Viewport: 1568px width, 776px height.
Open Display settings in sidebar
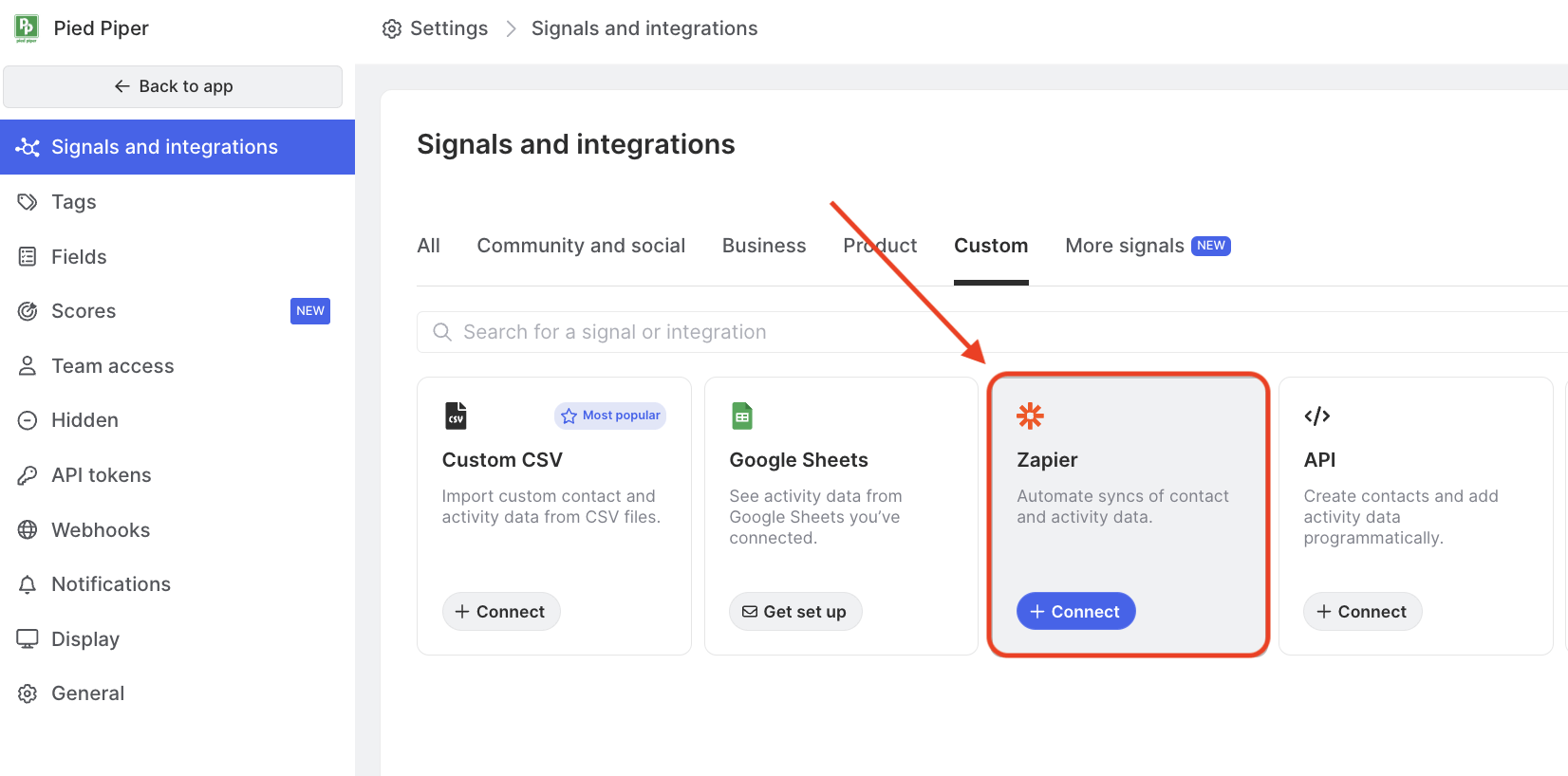(177, 638)
